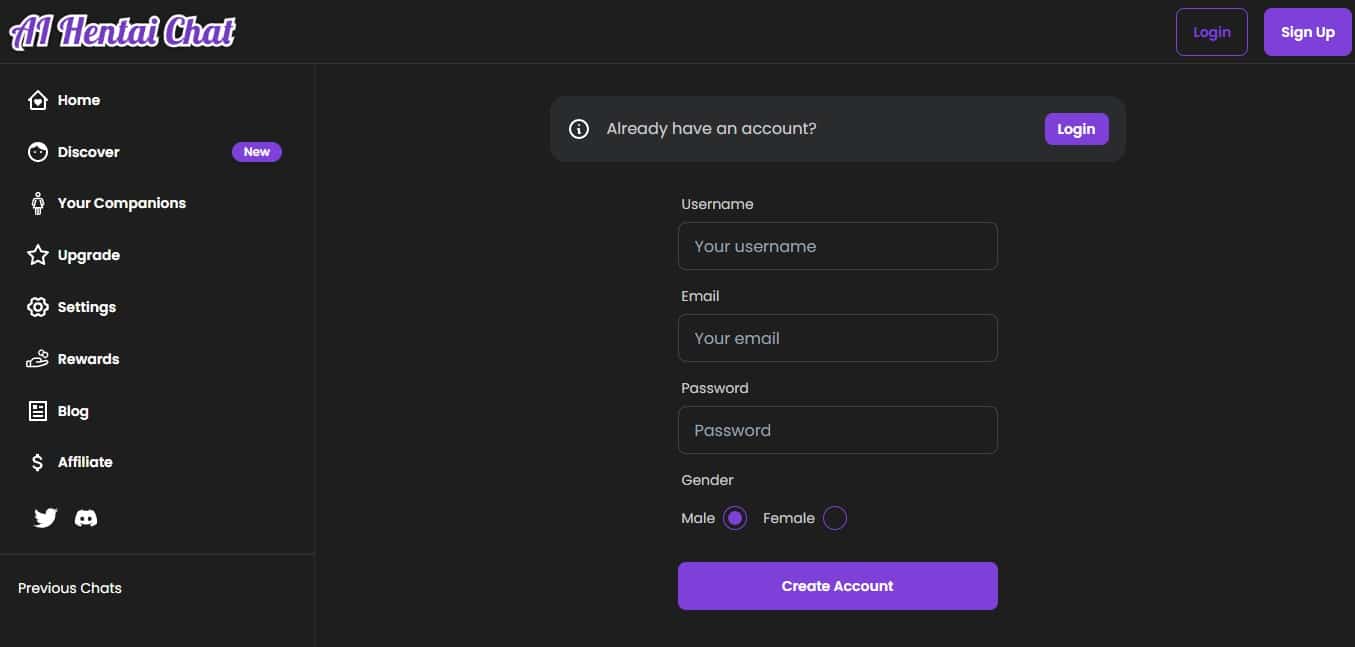Click Login in account banner

point(1077,129)
